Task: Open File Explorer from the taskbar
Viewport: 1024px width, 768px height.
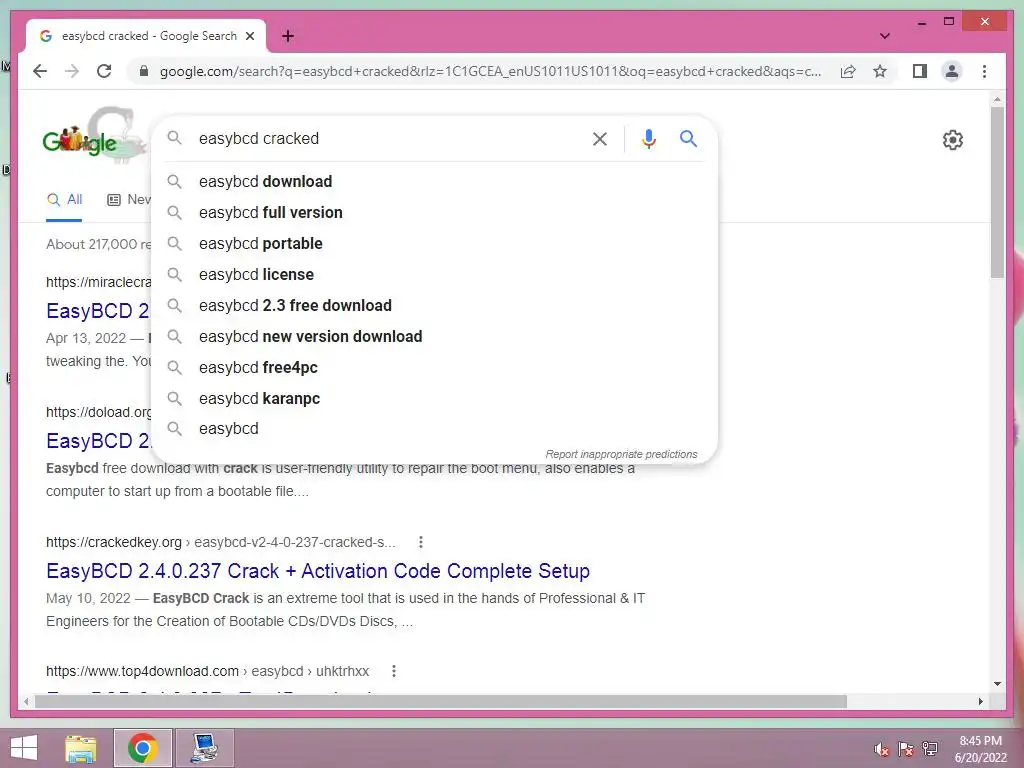Action: coord(81,748)
